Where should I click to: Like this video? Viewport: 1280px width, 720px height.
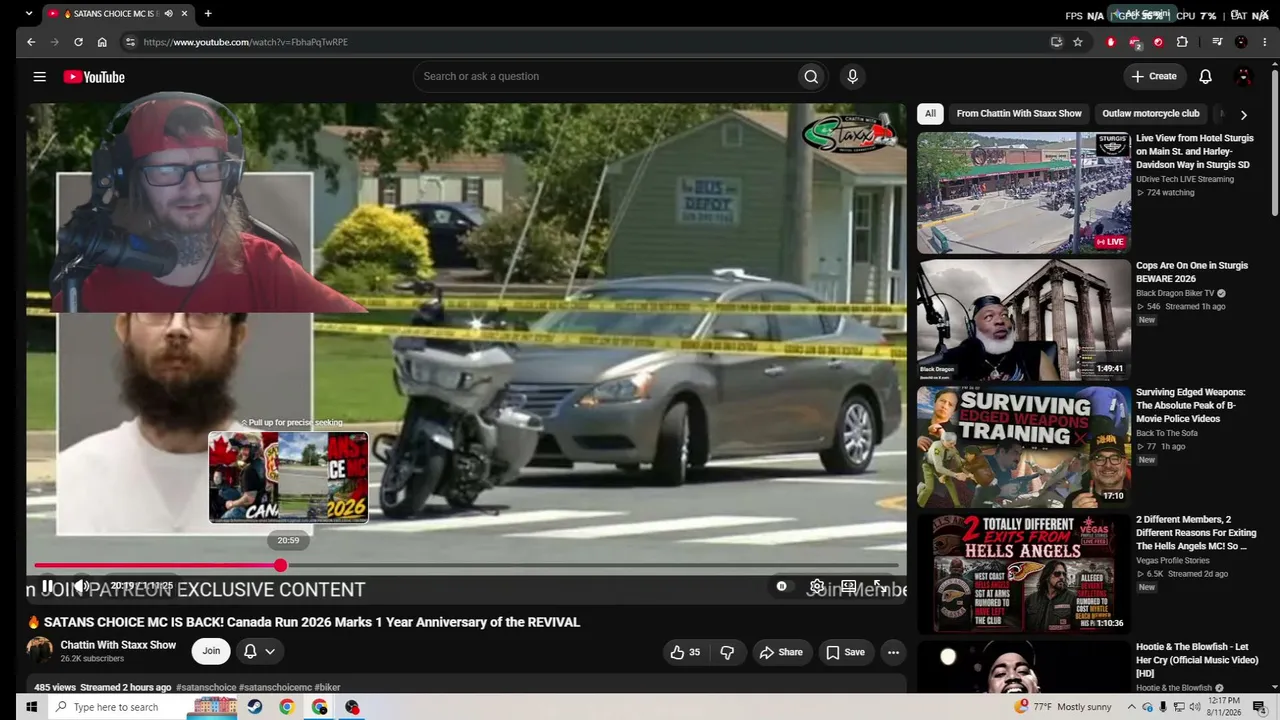[685, 652]
